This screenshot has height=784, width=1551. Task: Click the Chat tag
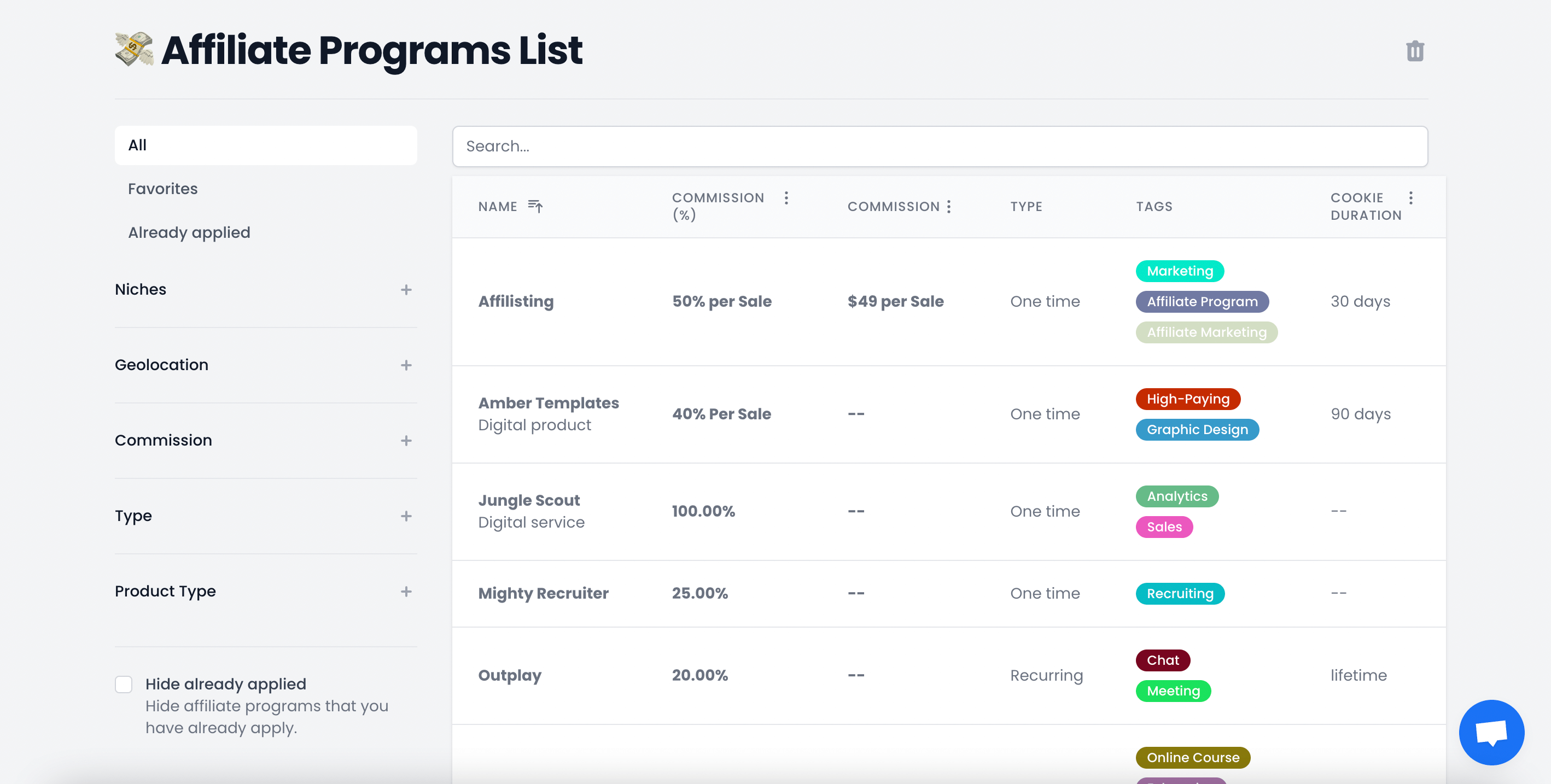1163,660
